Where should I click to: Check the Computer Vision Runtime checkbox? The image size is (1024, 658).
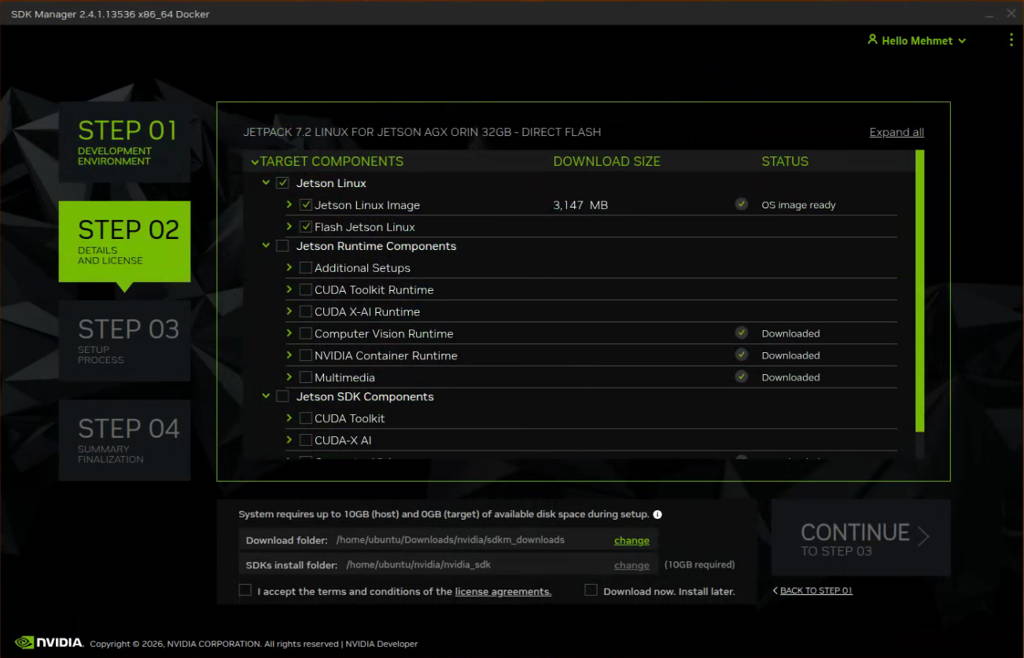[x=306, y=334]
